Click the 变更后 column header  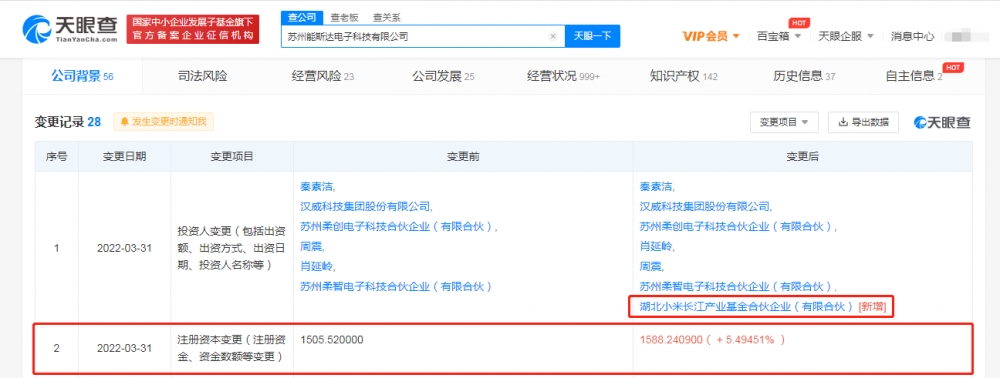[803, 156]
